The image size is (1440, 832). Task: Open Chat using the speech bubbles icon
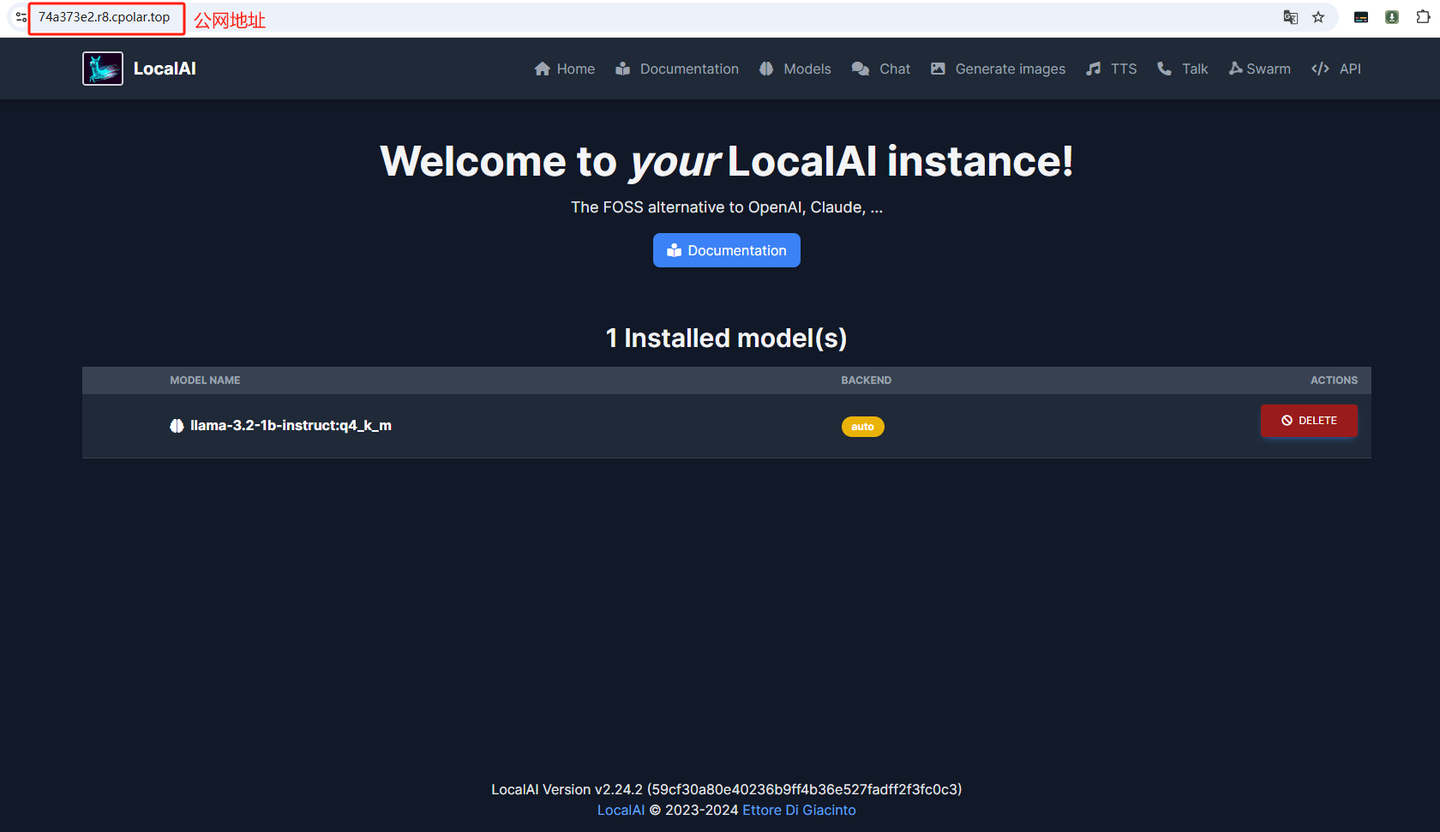[860, 68]
